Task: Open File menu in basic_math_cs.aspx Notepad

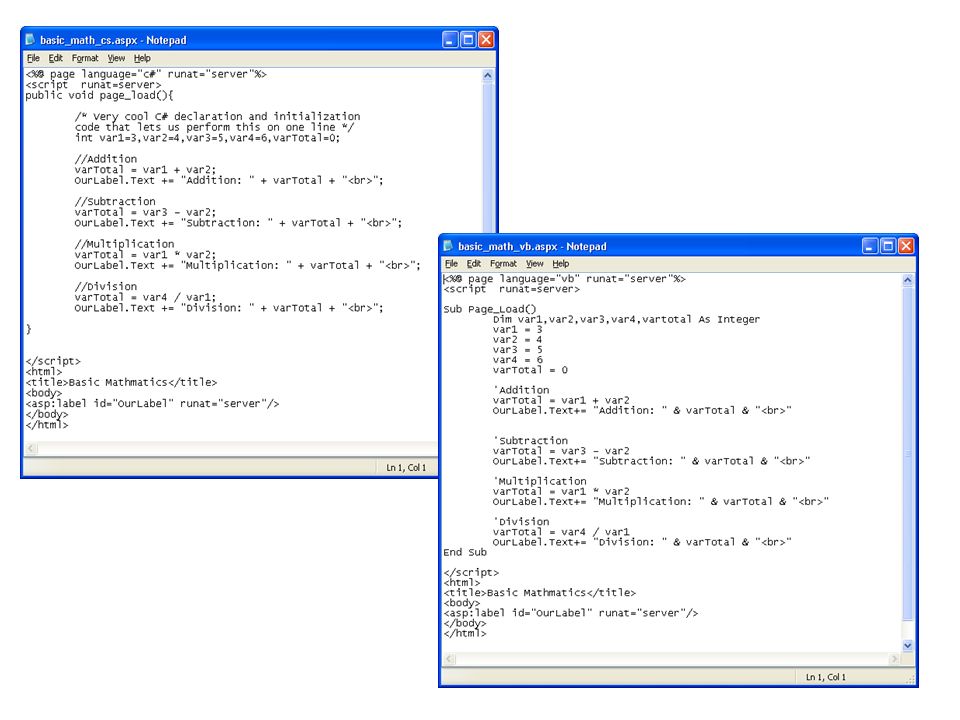Action: tap(33, 58)
